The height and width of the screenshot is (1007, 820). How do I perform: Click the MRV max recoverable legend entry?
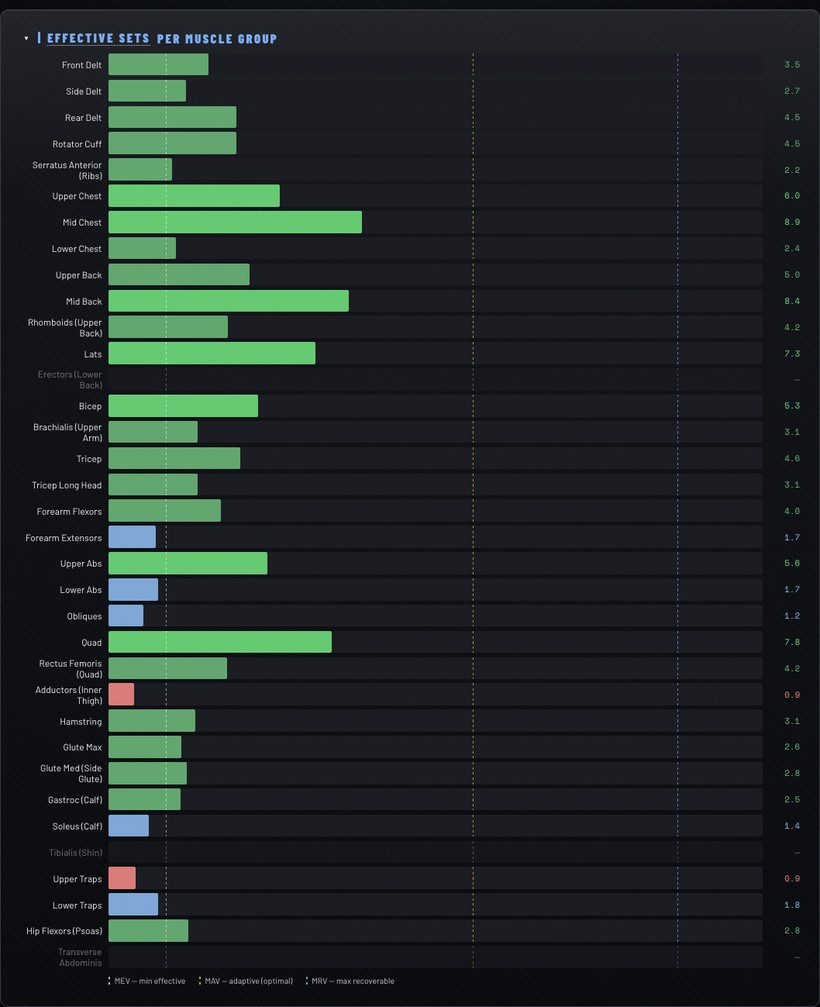coord(350,981)
